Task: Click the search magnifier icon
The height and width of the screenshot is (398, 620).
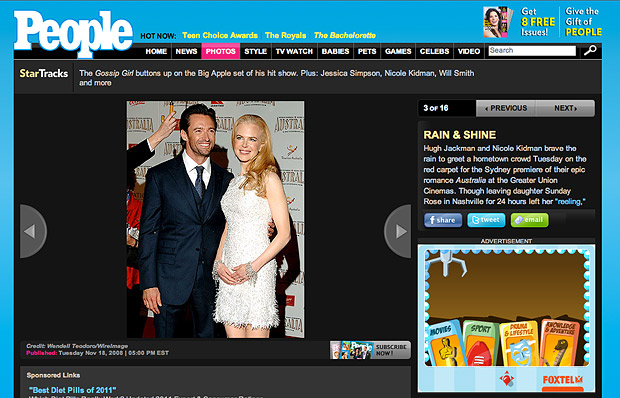Action: [590, 51]
